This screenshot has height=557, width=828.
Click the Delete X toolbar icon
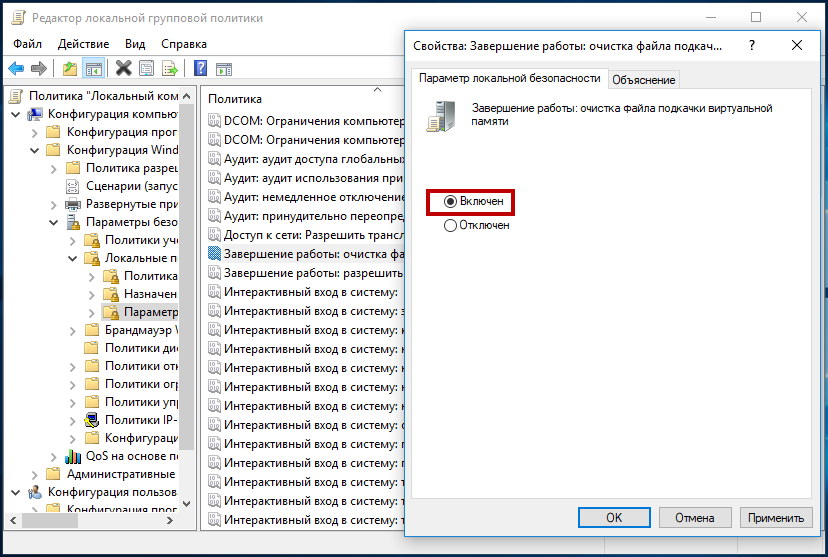(x=123, y=68)
